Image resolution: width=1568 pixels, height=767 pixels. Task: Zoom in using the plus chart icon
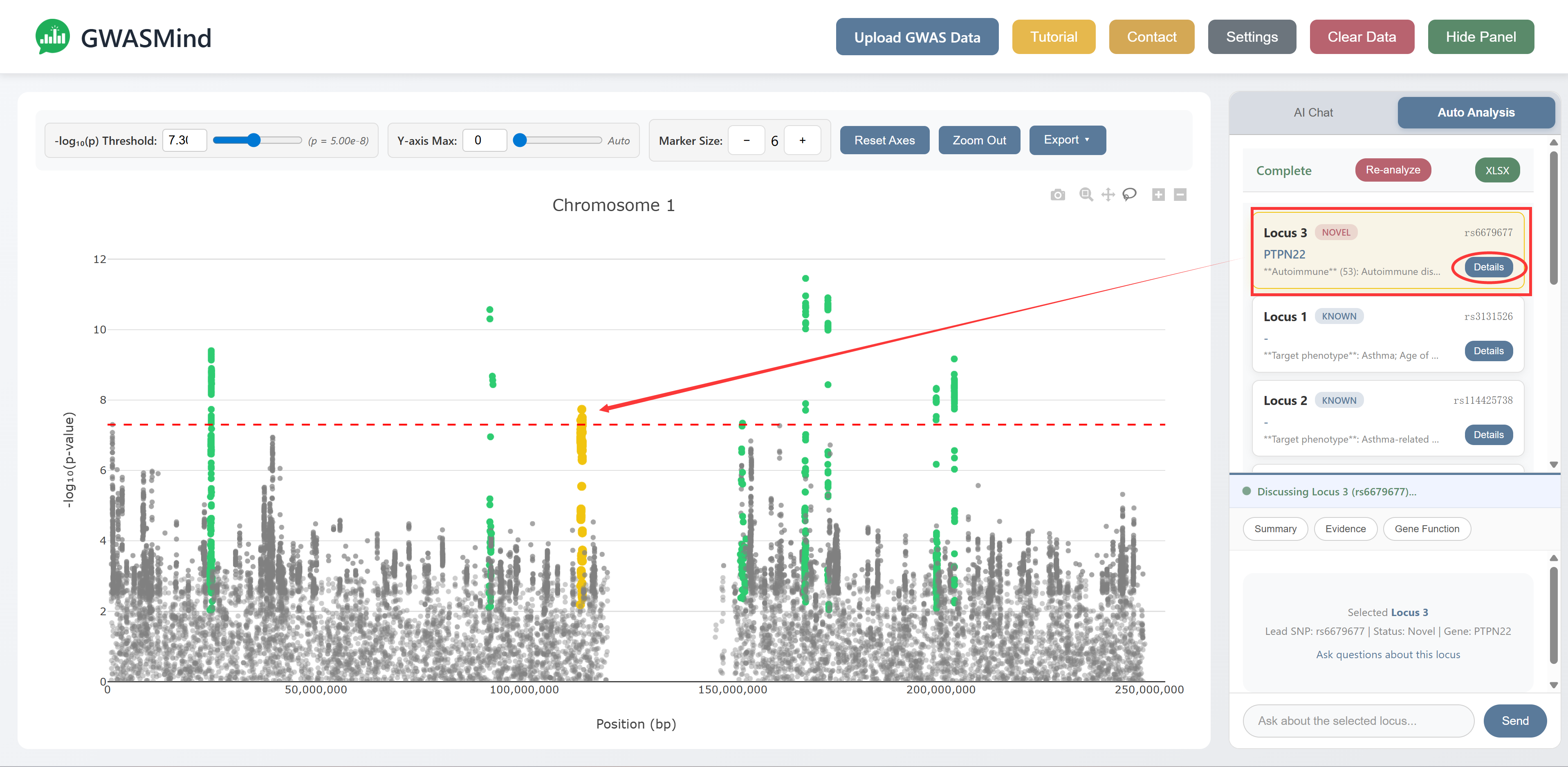[1158, 194]
